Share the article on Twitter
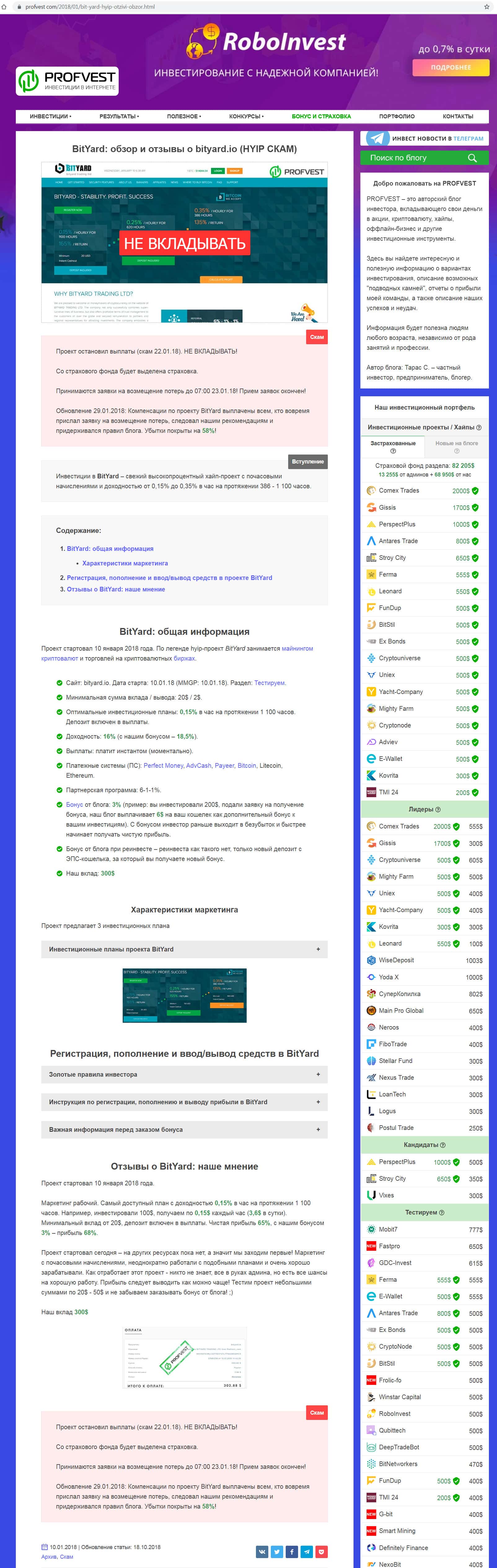 (x=277, y=1552)
